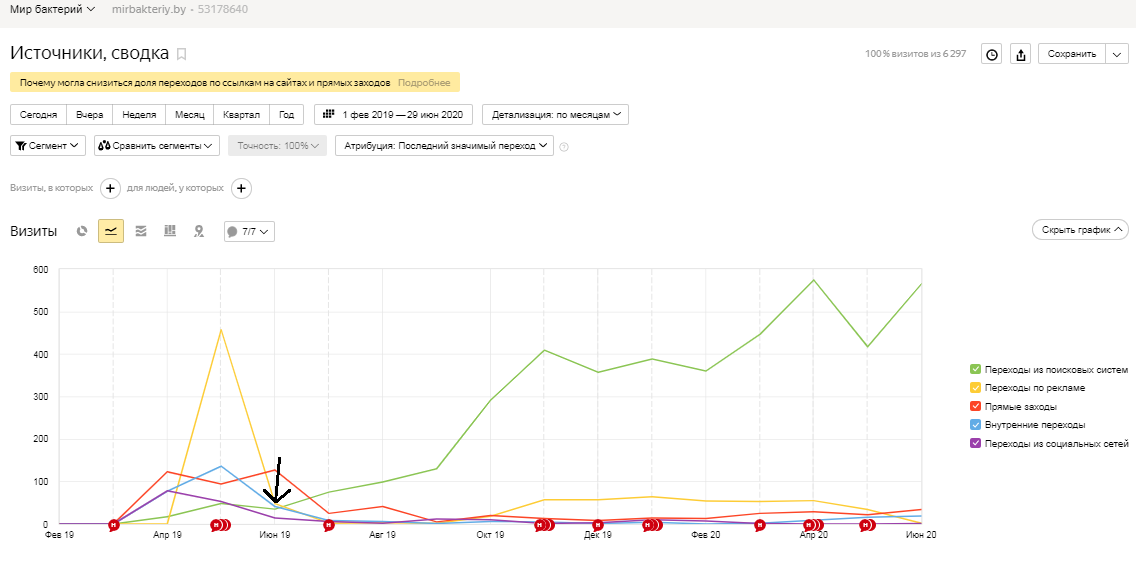Toggle Переходы из социальных сетей legend checkbox

[x=975, y=443]
